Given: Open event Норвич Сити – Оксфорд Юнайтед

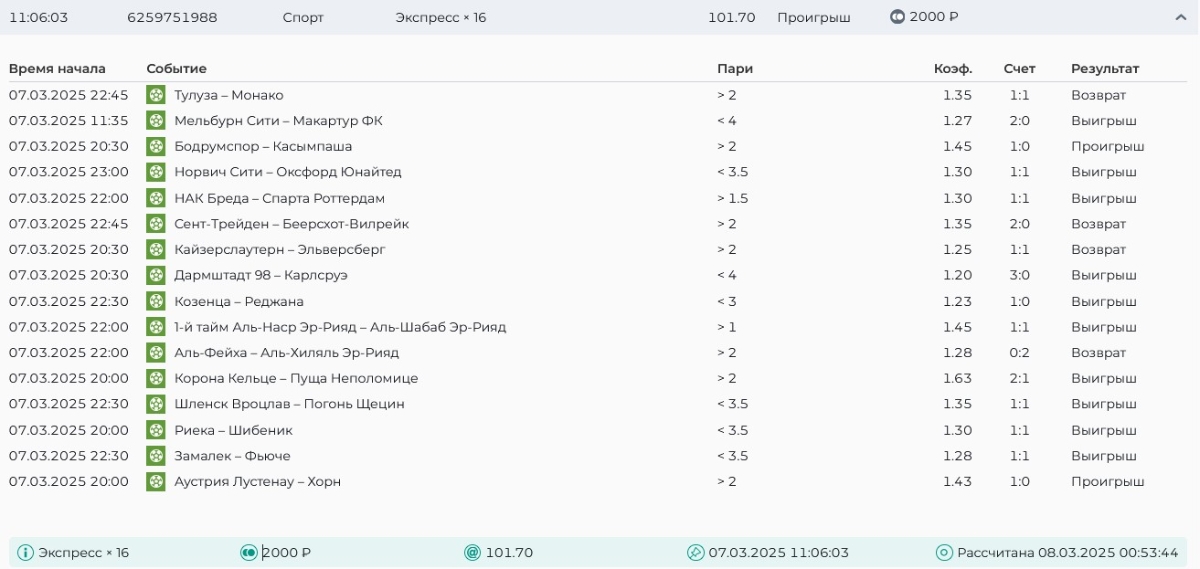Looking at the screenshot, I should click(288, 172).
